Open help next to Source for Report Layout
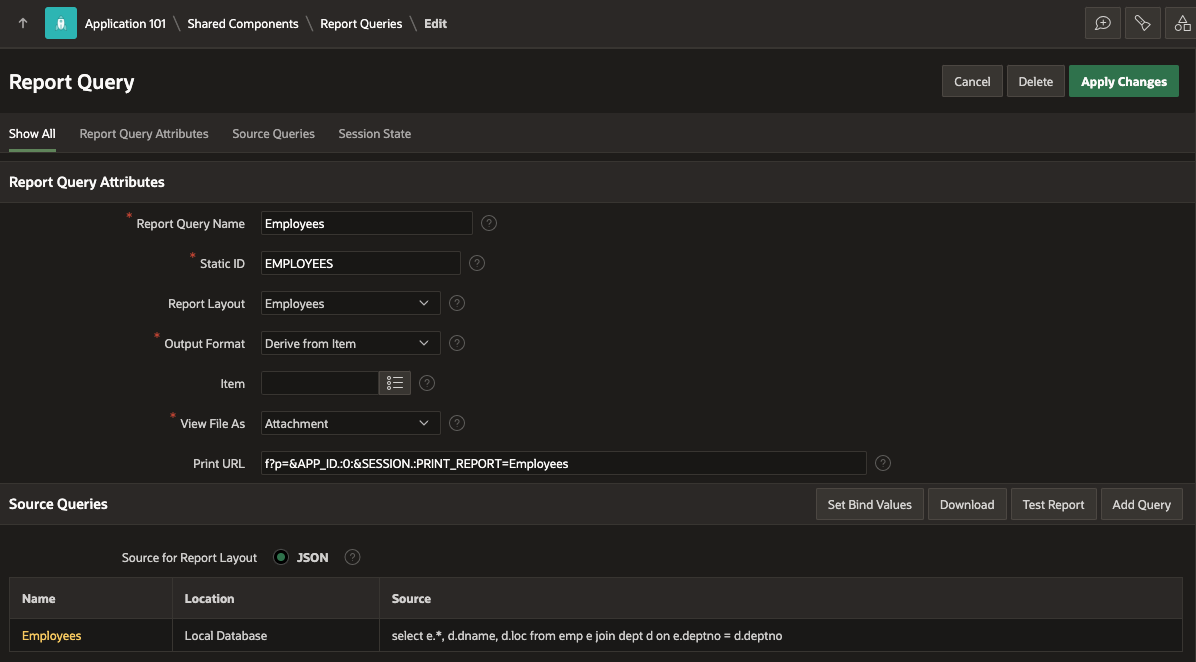 coord(352,557)
